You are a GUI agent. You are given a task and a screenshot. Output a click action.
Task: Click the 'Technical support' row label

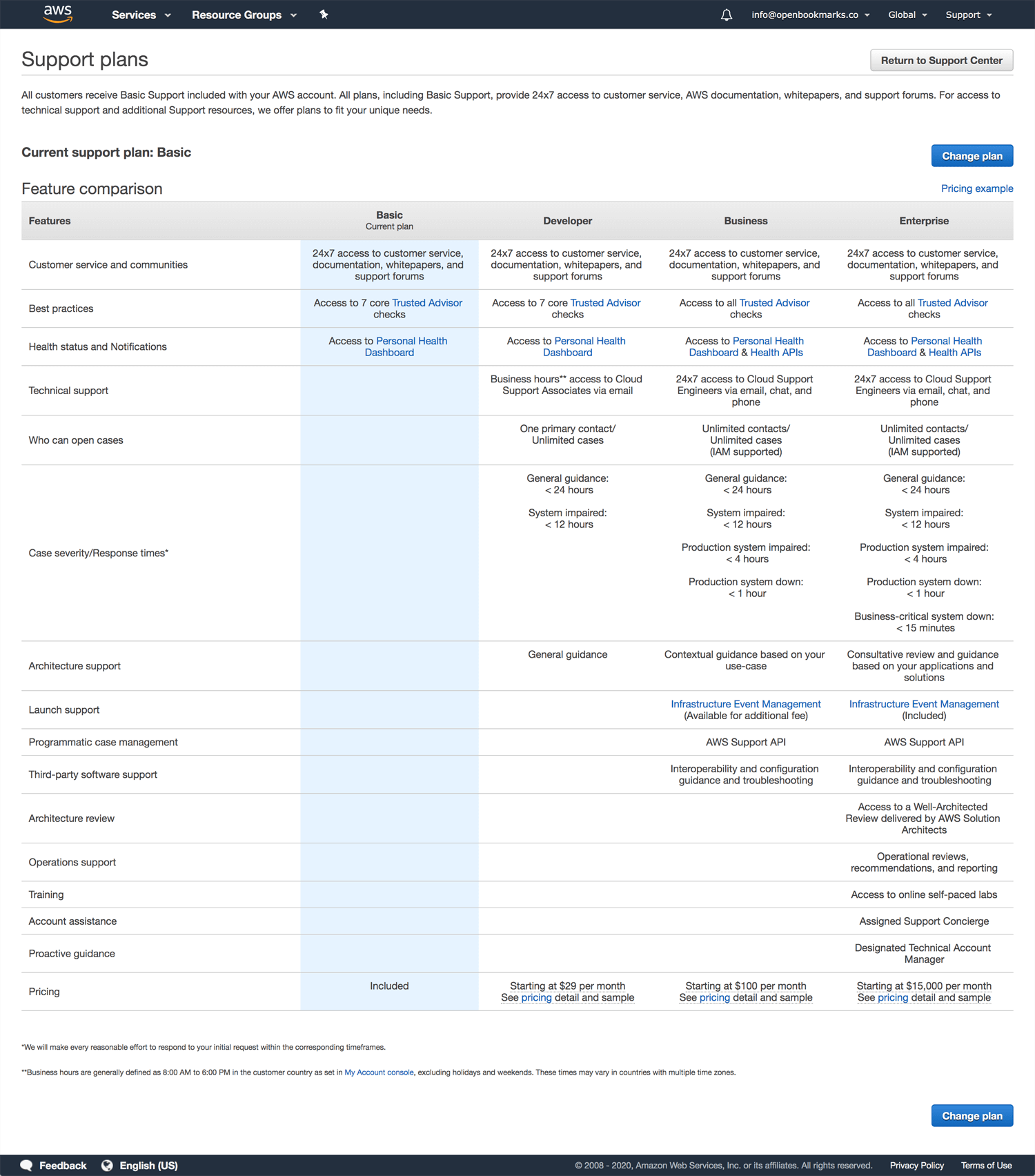[68, 391]
